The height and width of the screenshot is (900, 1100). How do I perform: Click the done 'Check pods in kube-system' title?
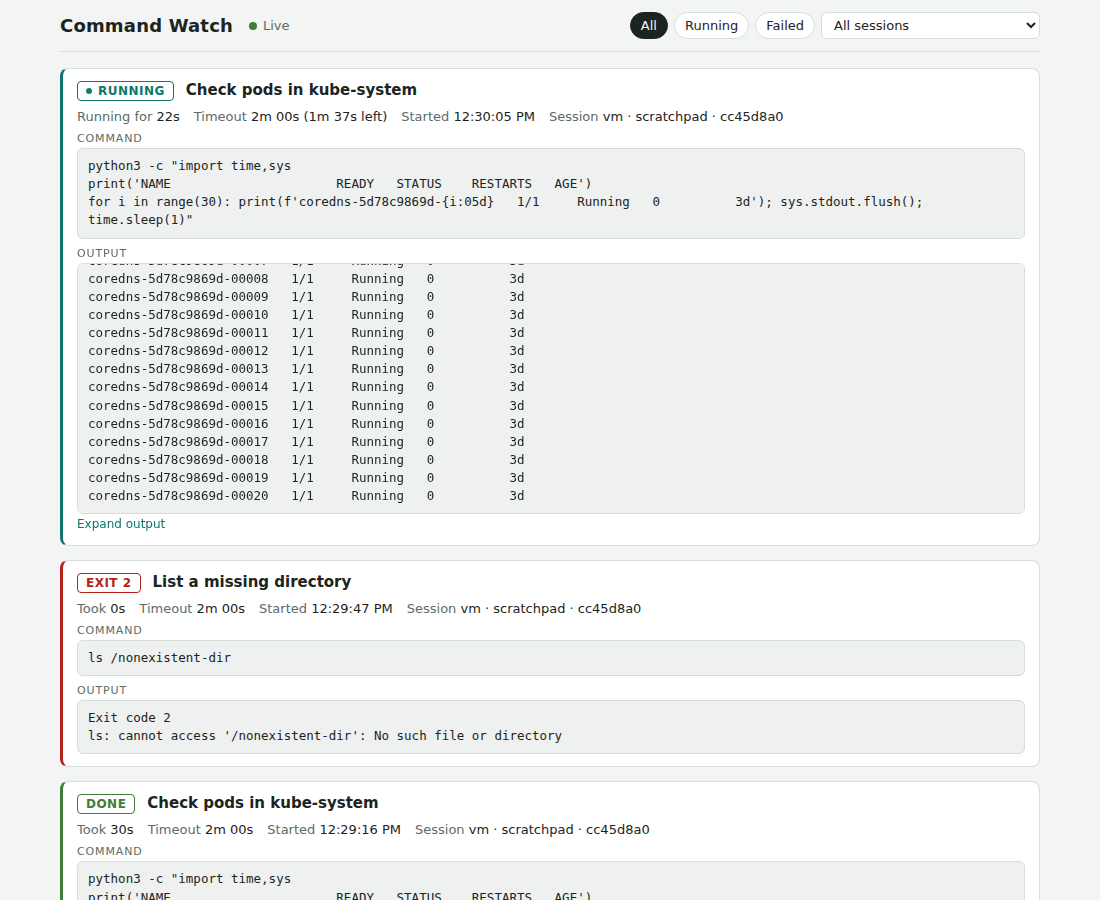point(262,802)
